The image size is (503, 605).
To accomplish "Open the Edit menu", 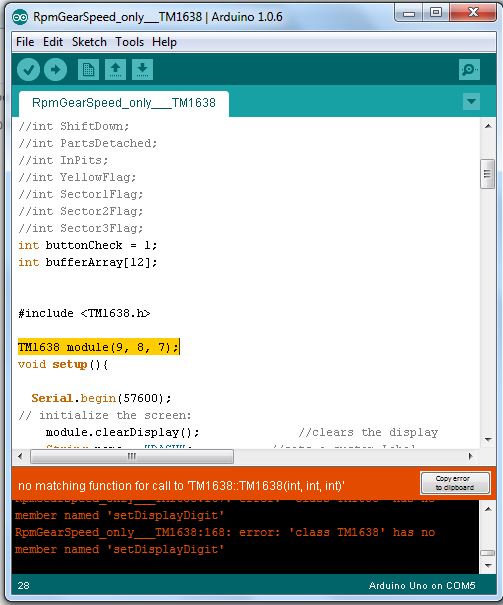I will [53, 42].
